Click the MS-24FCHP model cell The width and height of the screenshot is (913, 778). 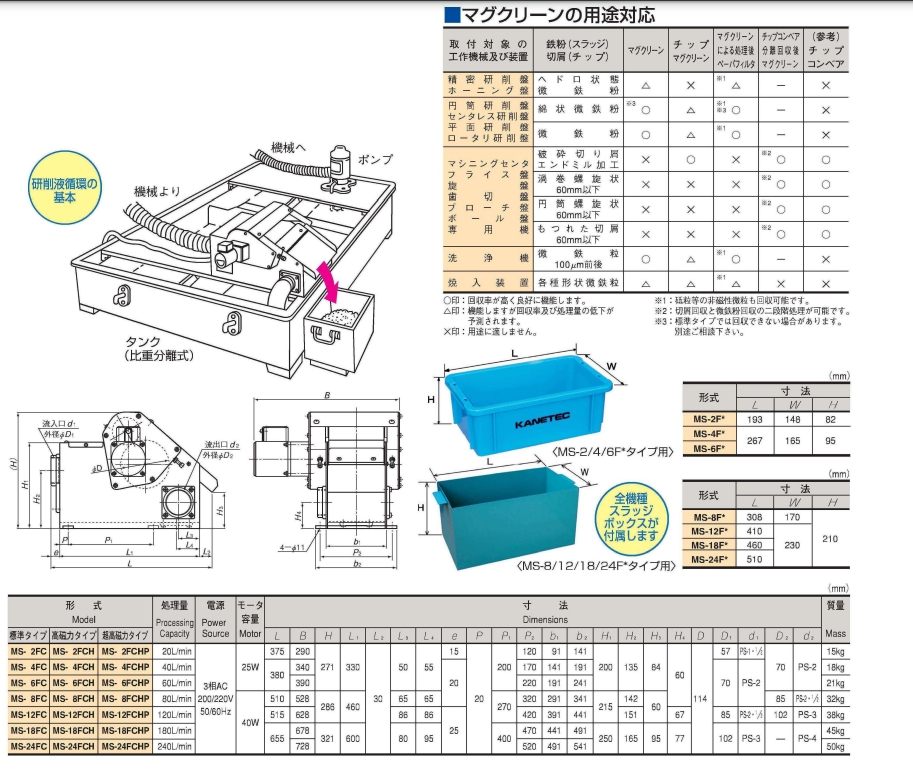point(125,746)
